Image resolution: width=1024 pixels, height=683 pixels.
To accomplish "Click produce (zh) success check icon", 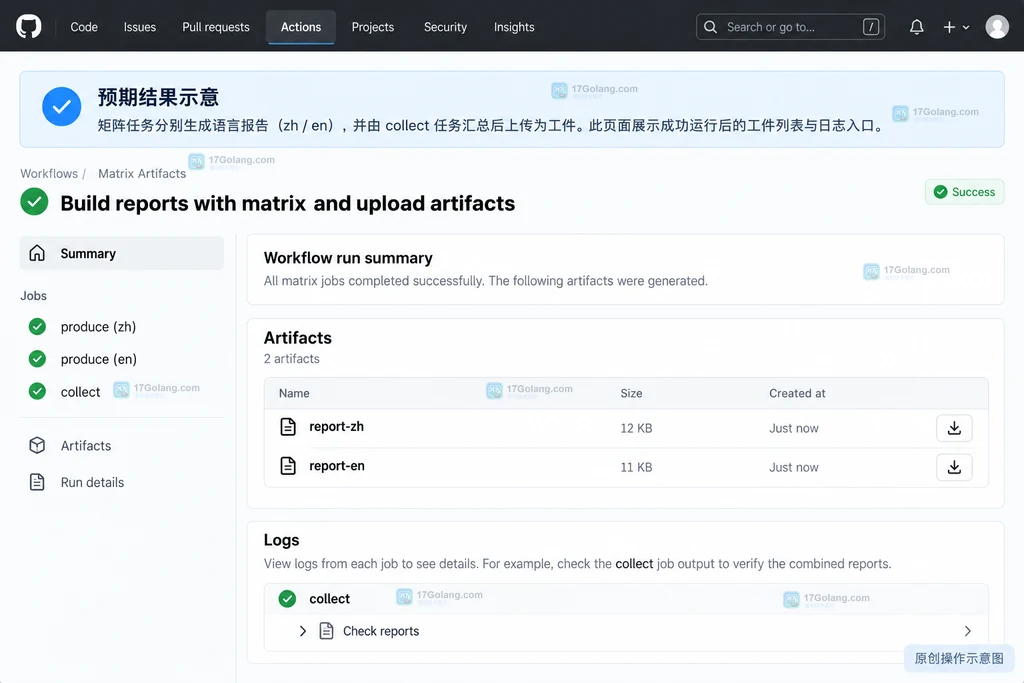I will click(x=37, y=326).
